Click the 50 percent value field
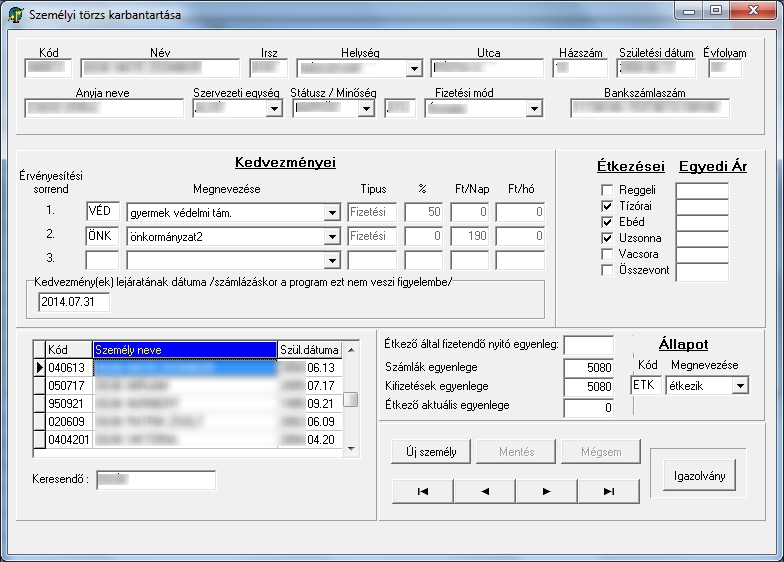The image size is (784, 562). [x=424, y=212]
